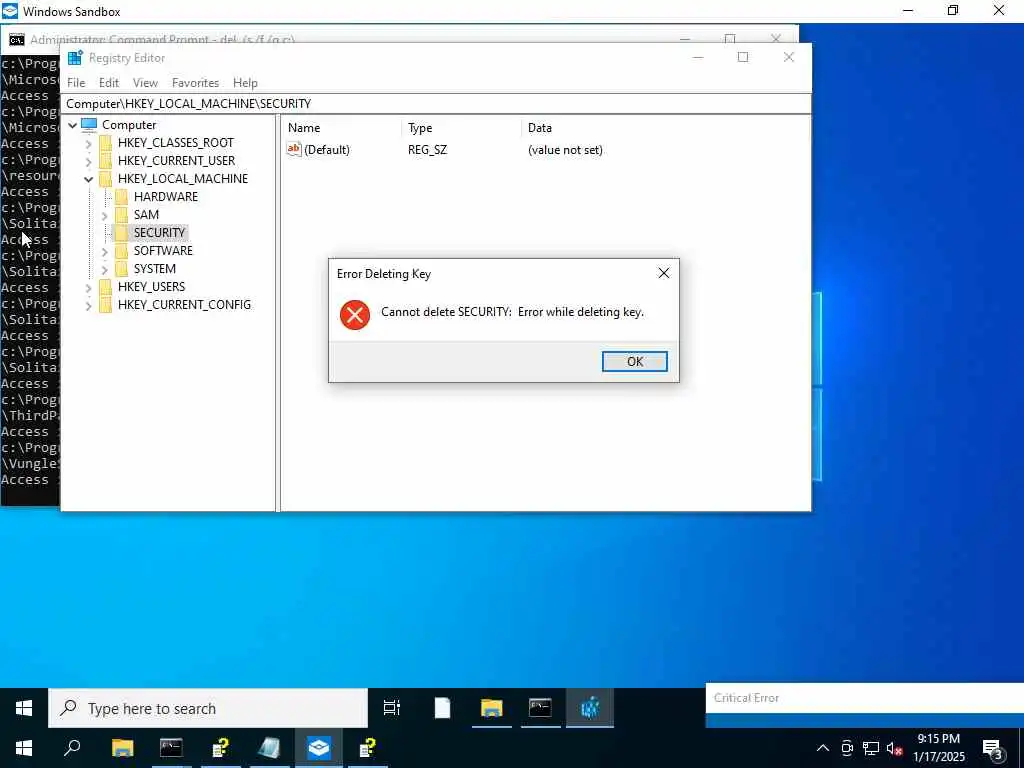This screenshot has width=1024, height=768.
Task: Collapse the HKEY_LOCAL_MACHINE node
Action: [88, 179]
